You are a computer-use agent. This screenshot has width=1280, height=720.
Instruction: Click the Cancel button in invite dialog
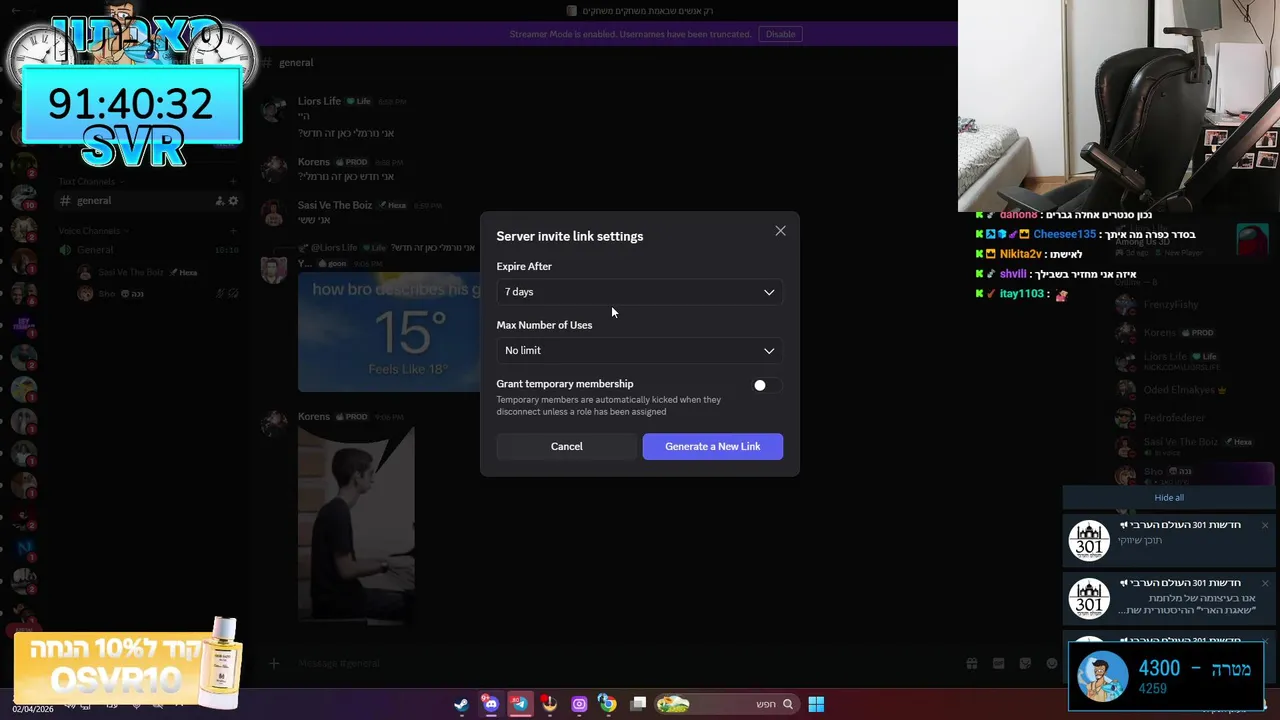[x=566, y=446]
